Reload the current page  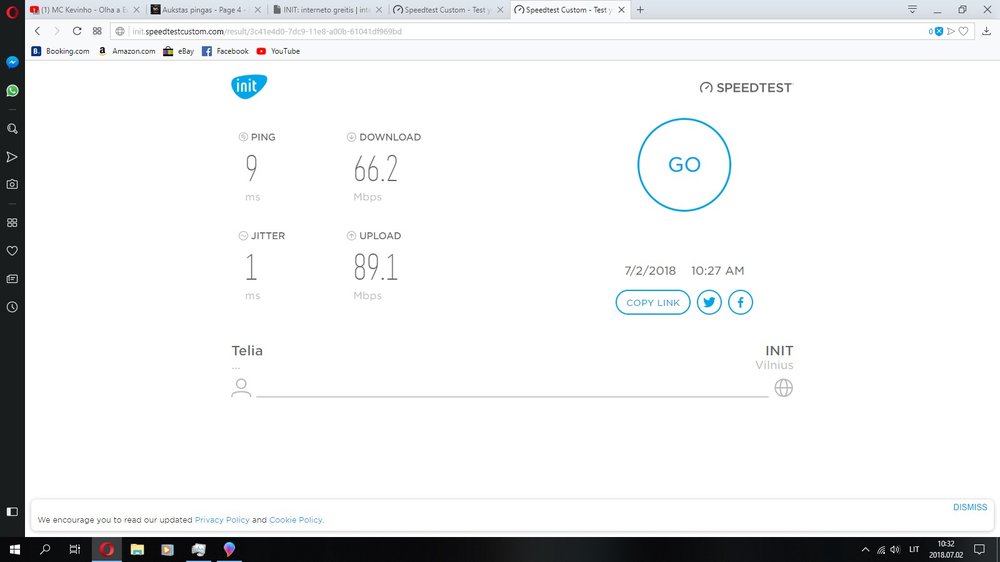click(77, 31)
